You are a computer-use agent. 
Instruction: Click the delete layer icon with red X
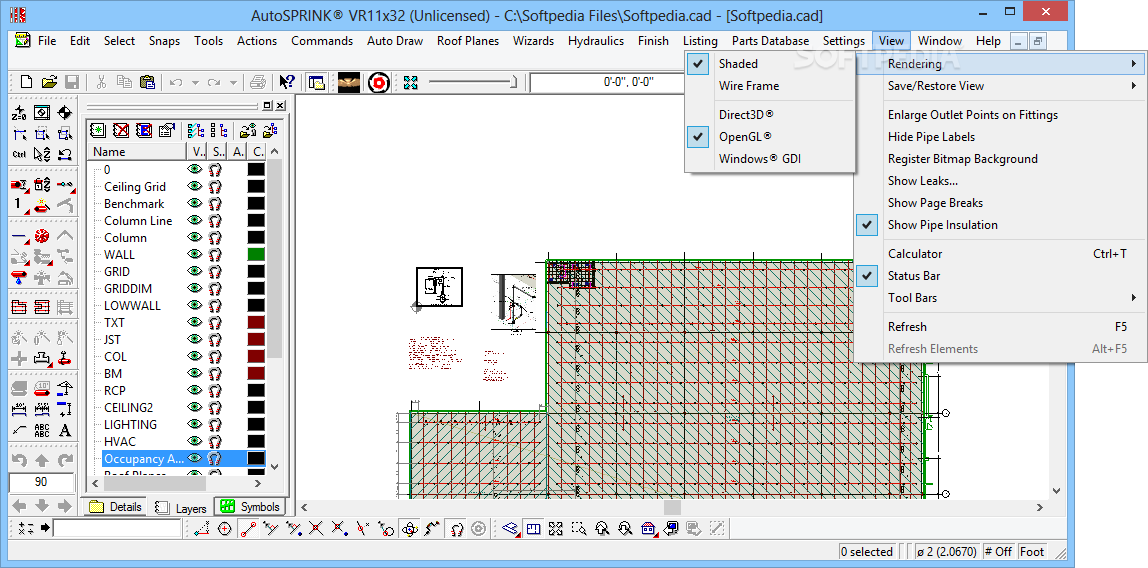tap(121, 130)
